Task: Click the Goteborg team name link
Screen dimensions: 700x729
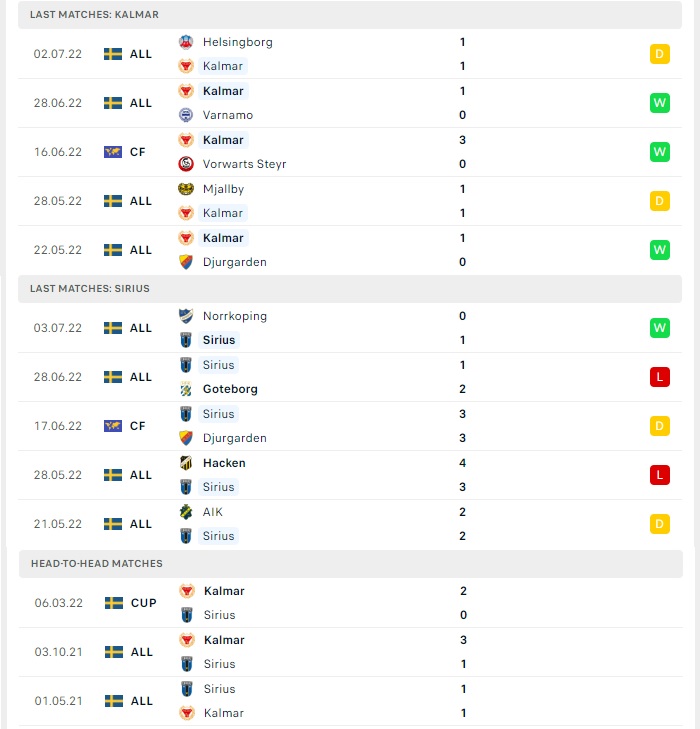Action: pyautogui.click(x=230, y=389)
